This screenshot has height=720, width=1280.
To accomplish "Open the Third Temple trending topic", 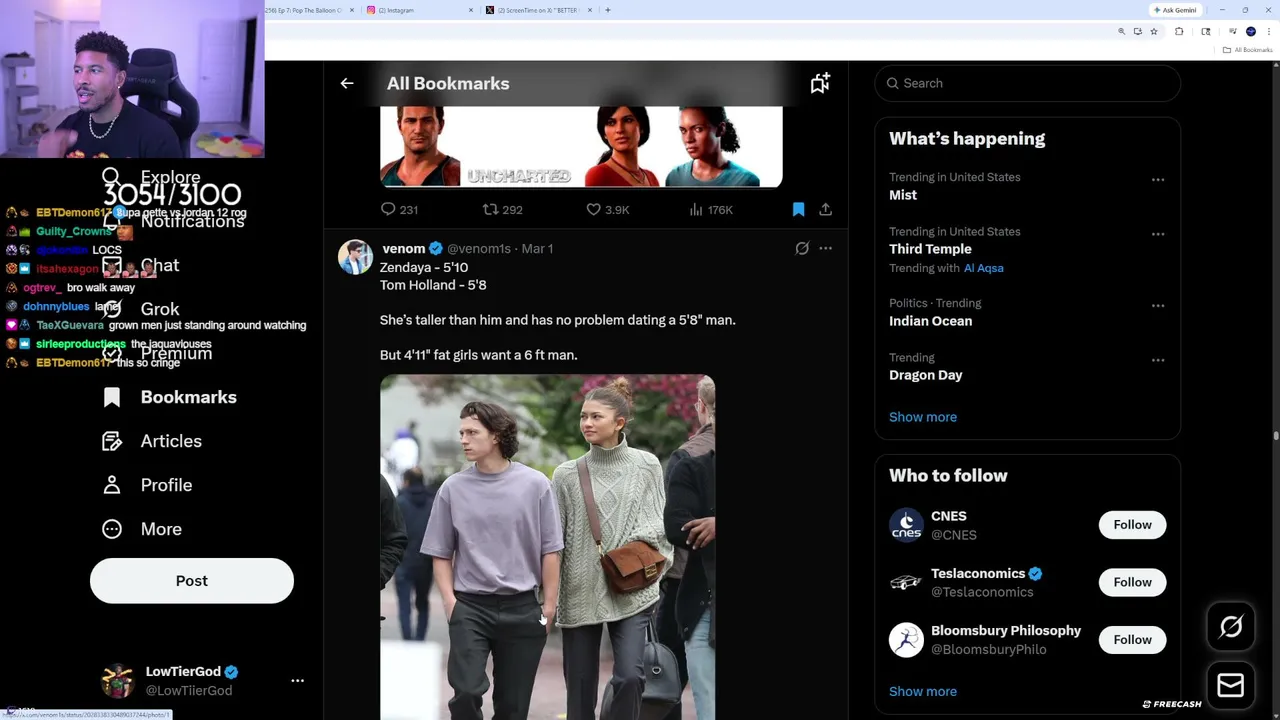I will coord(930,249).
